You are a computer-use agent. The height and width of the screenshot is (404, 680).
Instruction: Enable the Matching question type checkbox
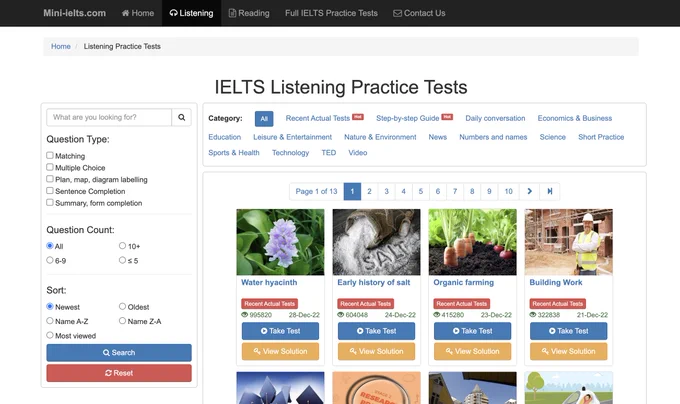(50, 155)
